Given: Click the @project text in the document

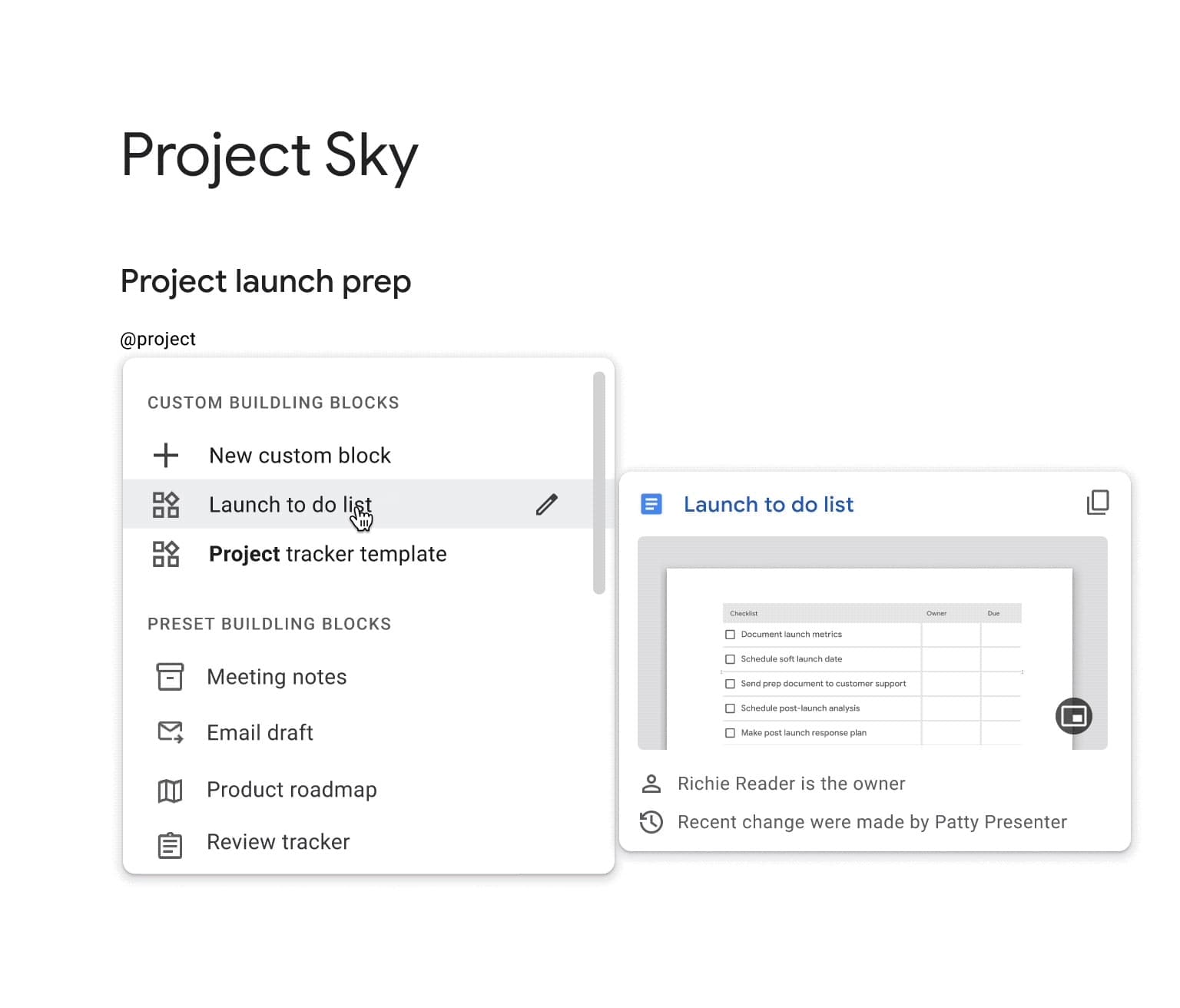Looking at the screenshot, I should point(158,340).
